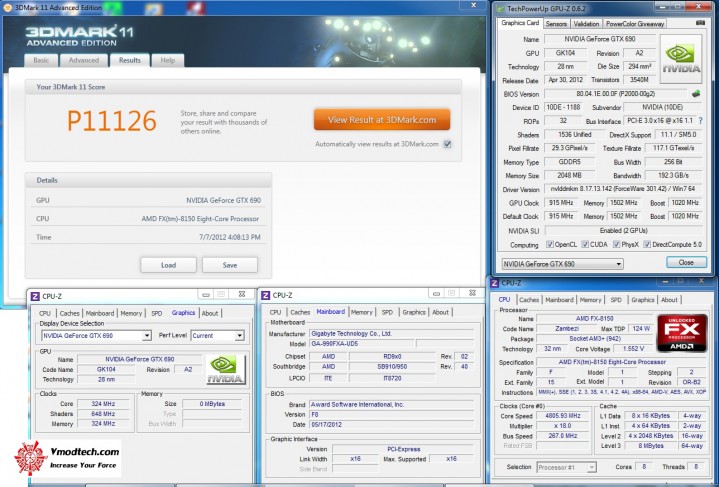Click Z icon of CPU-Z processor window
Viewport: 719px width, 487px height.
tap(495, 283)
